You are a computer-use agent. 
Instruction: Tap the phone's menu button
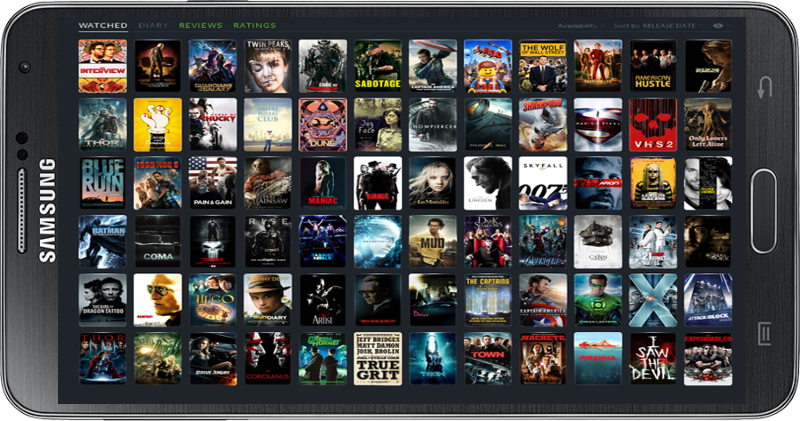(x=764, y=334)
